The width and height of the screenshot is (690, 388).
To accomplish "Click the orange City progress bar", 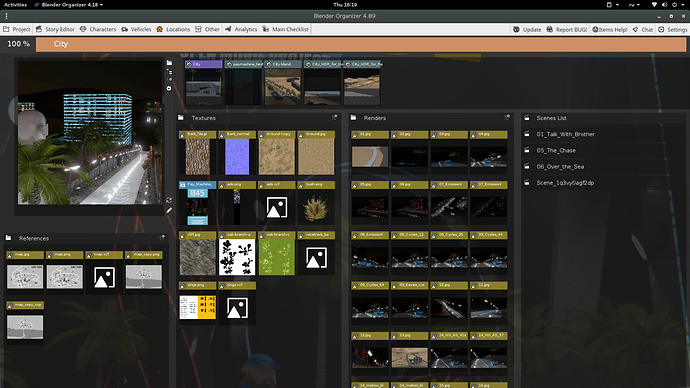I will 361,44.
